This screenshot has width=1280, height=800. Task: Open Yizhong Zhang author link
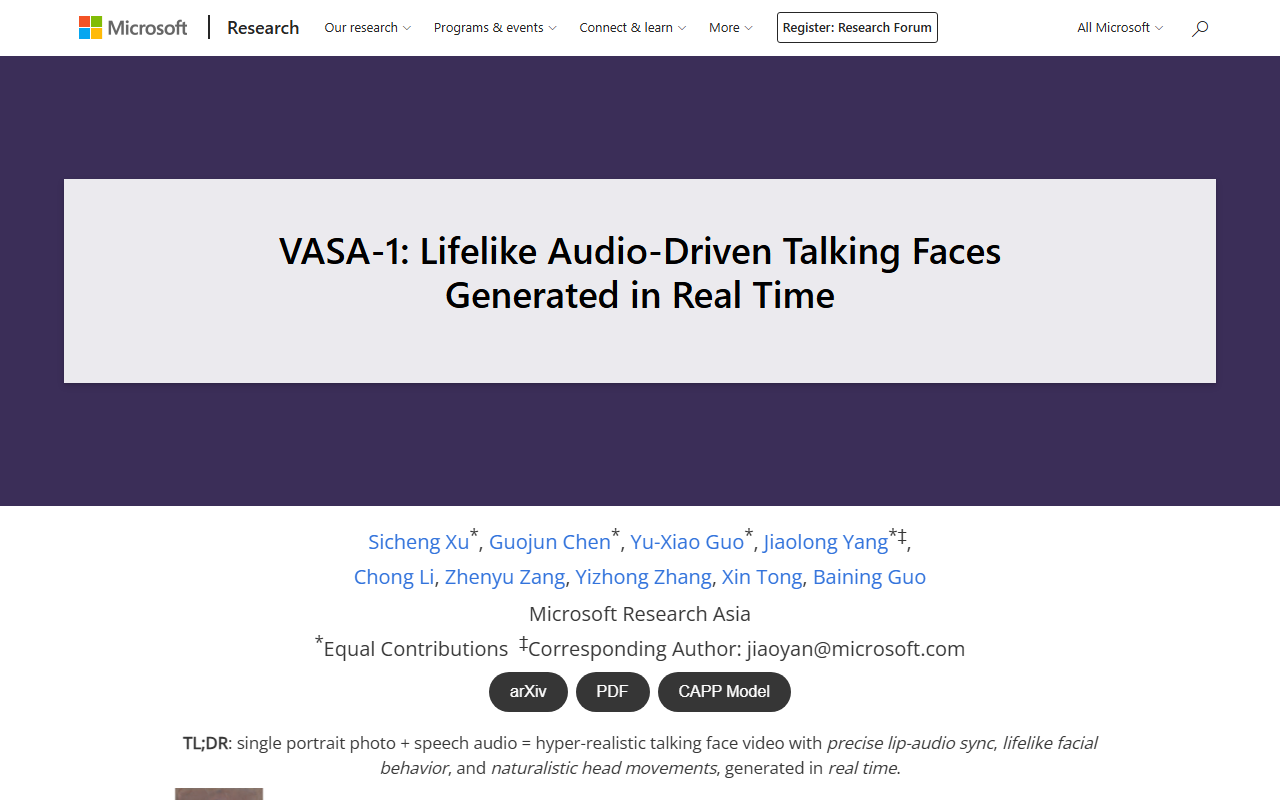point(643,577)
